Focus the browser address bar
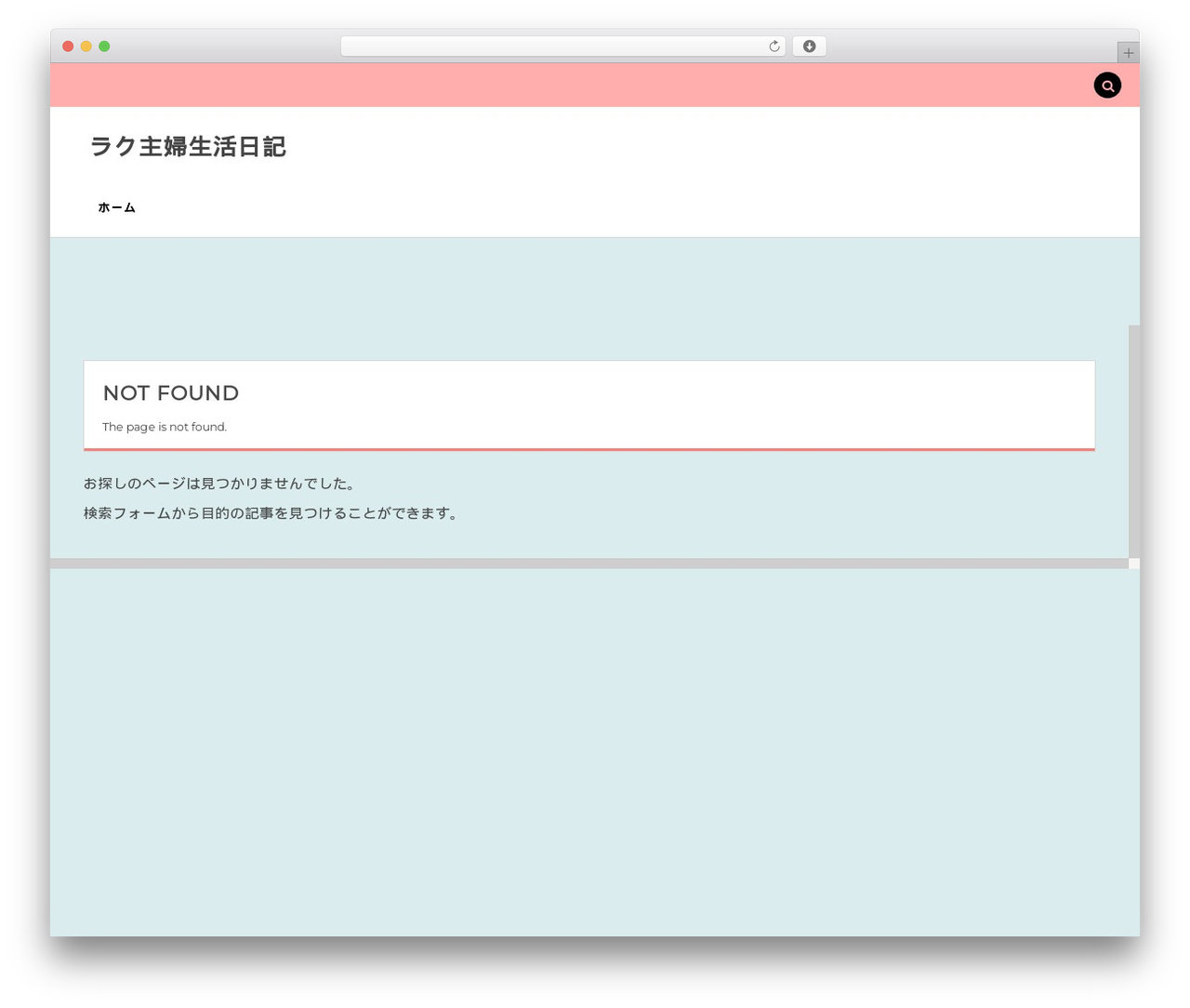1190x1008 pixels. (x=562, y=46)
